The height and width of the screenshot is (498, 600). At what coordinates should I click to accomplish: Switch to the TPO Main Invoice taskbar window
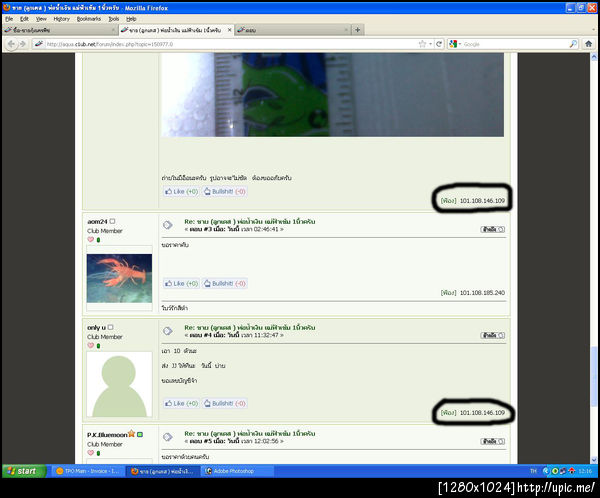pos(88,471)
